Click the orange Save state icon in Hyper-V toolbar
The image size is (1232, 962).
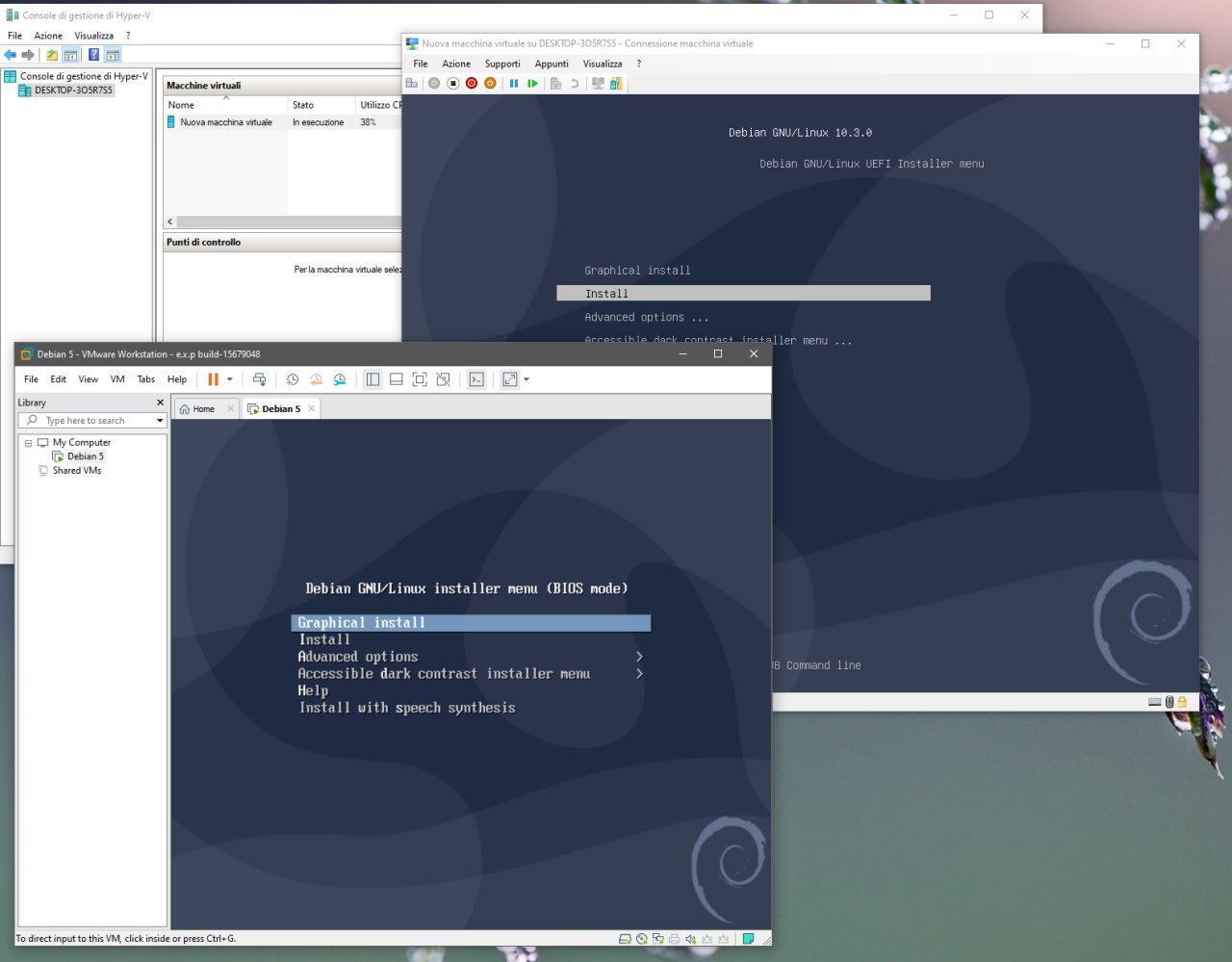point(490,84)
